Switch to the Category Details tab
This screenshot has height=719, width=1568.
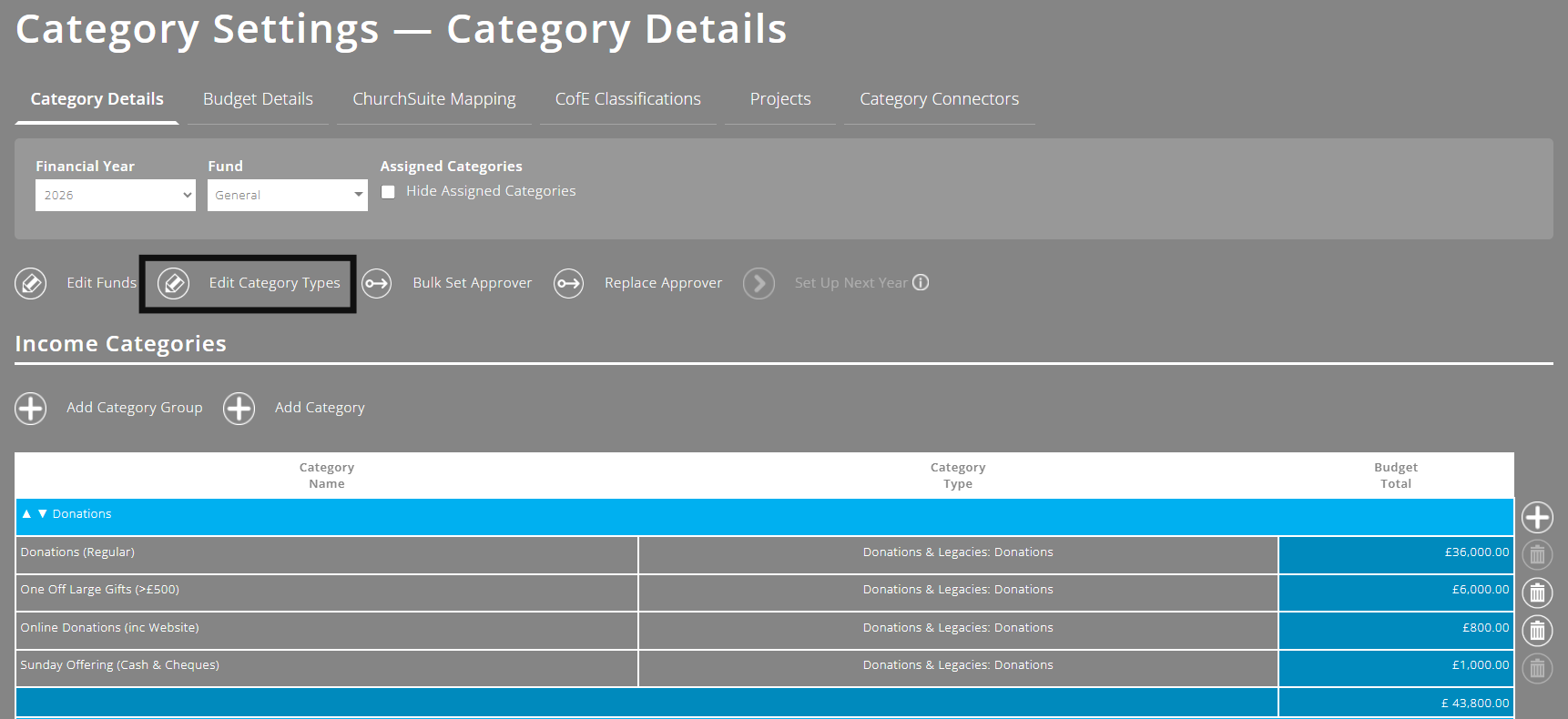(x=97, y=99)
